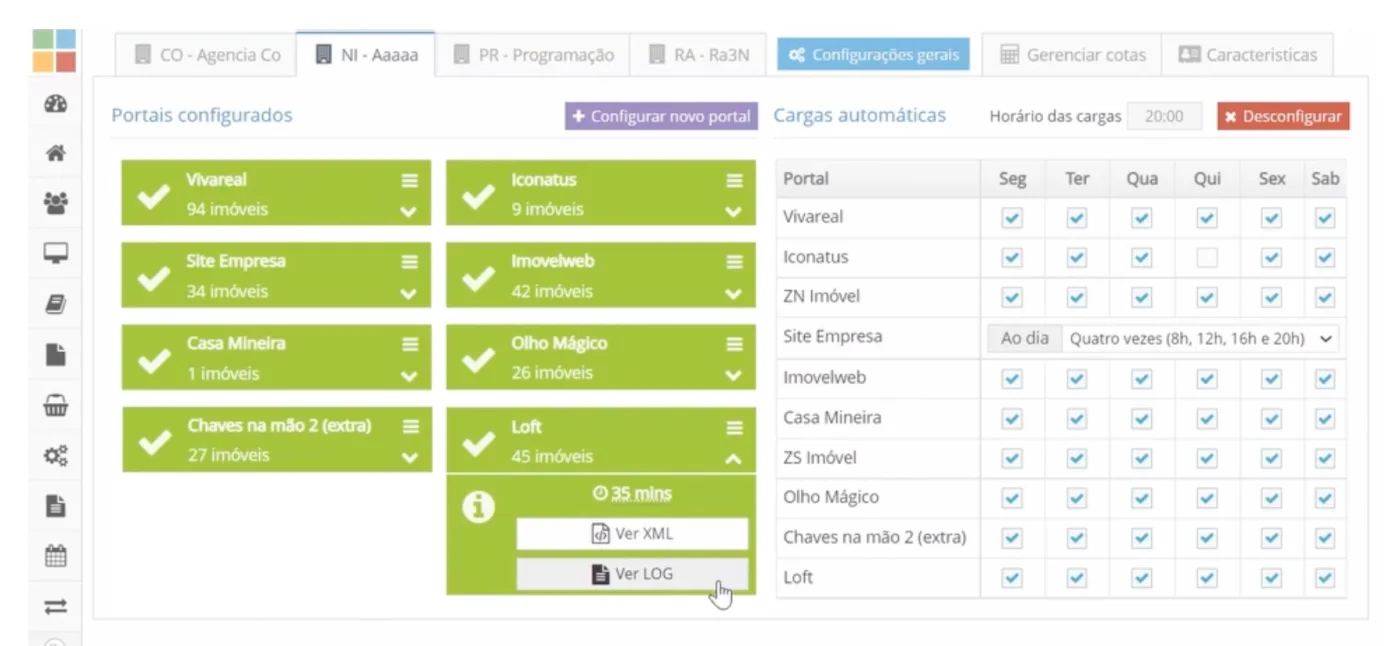Click Ver XML button

point(632,534)
